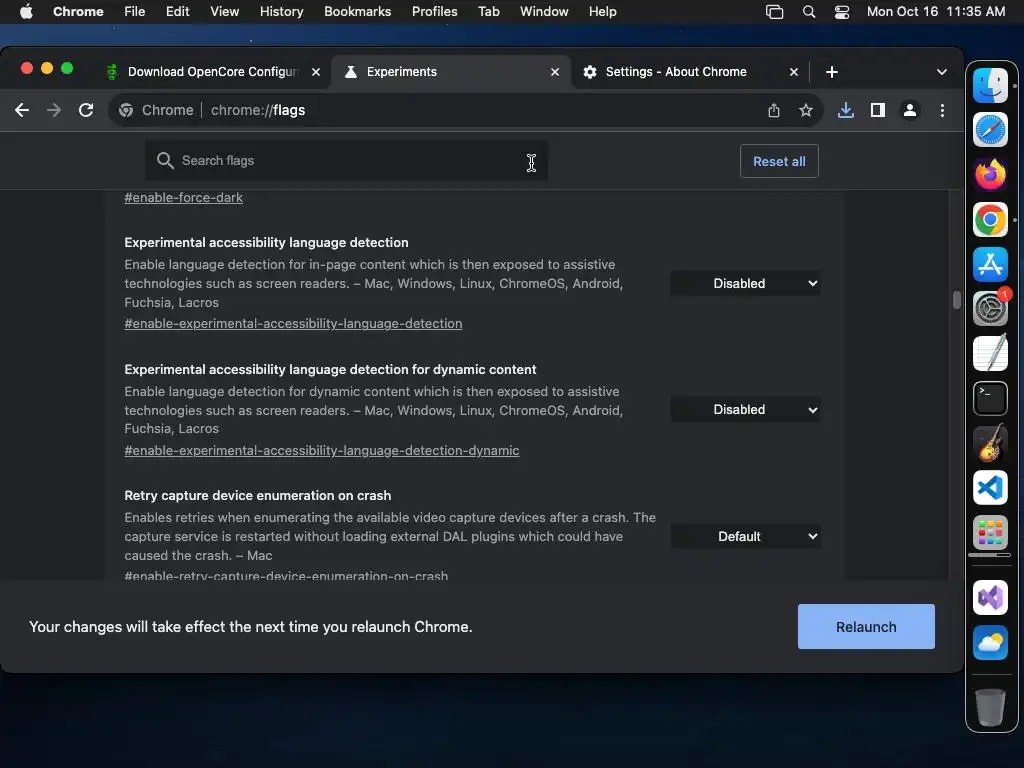
Task: Launch Visual Studio Code from the Dock
Action: (x=990, y=488)
